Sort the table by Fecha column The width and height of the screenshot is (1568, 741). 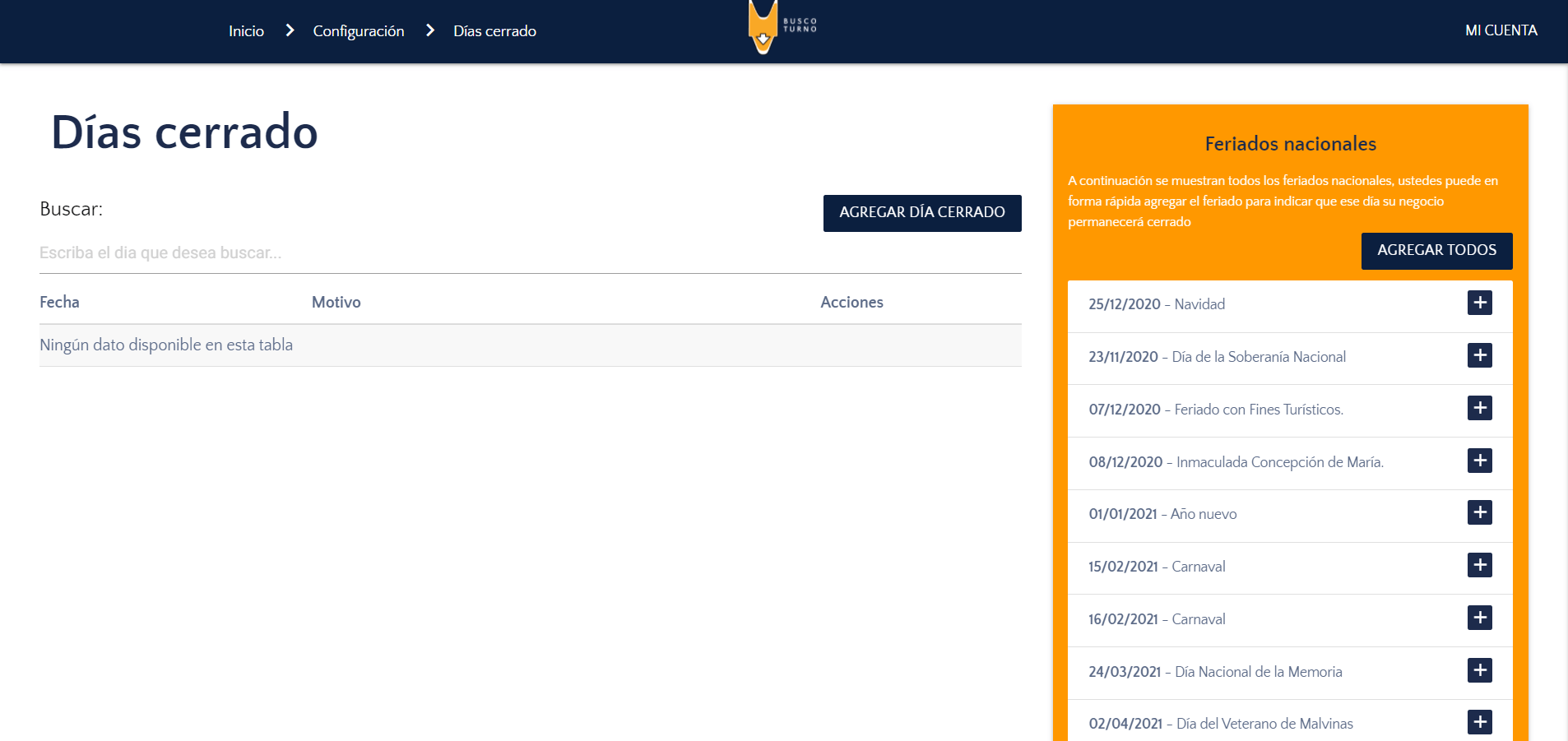click(60, 302)
